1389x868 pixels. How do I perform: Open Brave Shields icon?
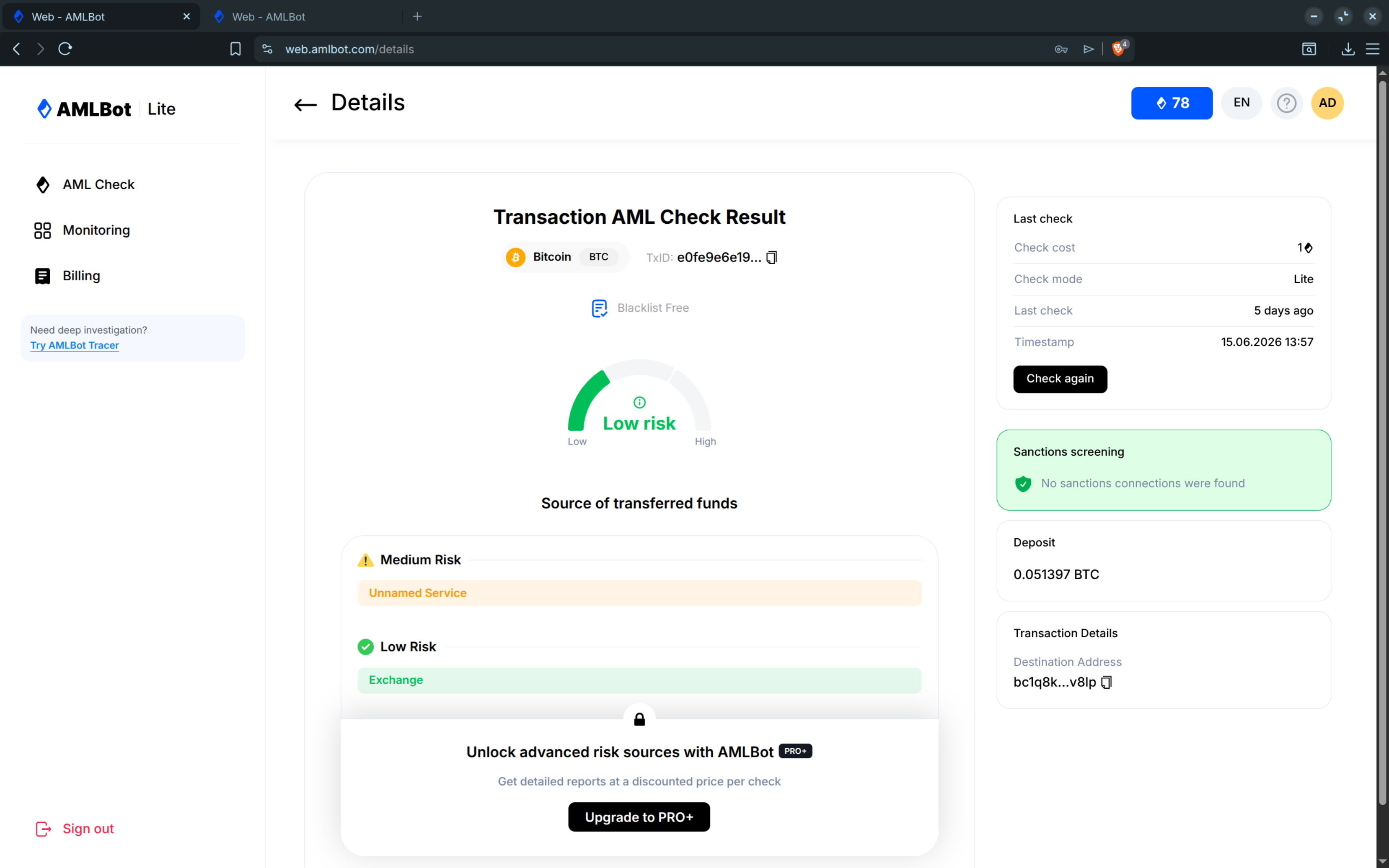(1119, 49)
